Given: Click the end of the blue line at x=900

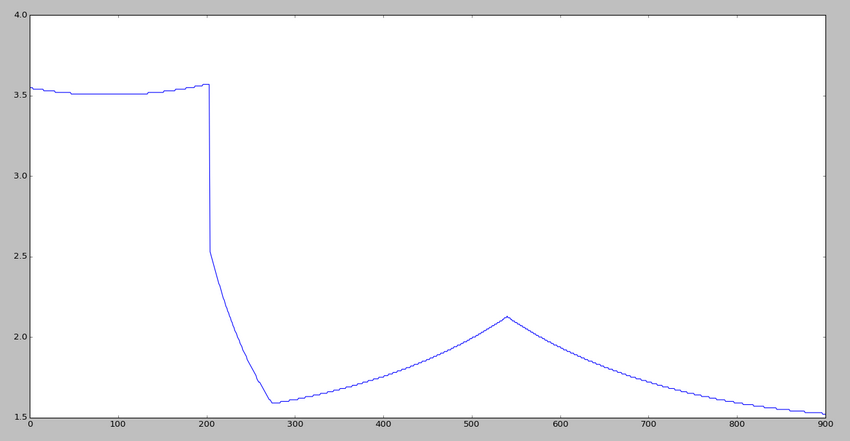Looking at the screenshot, I should click(x=824, y=413).
